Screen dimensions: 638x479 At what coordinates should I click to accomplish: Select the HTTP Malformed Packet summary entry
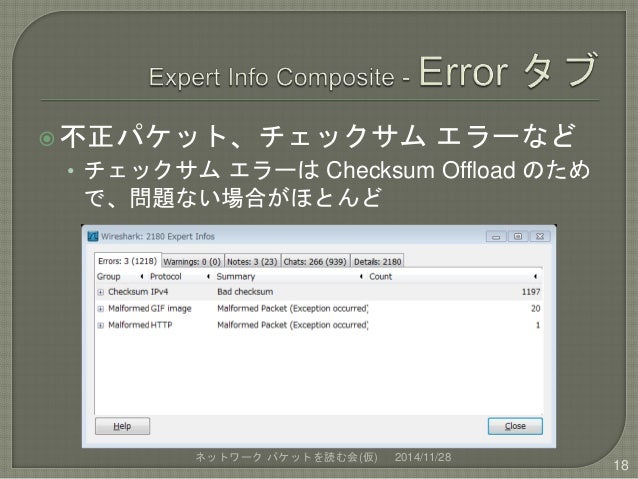[293, 325]
